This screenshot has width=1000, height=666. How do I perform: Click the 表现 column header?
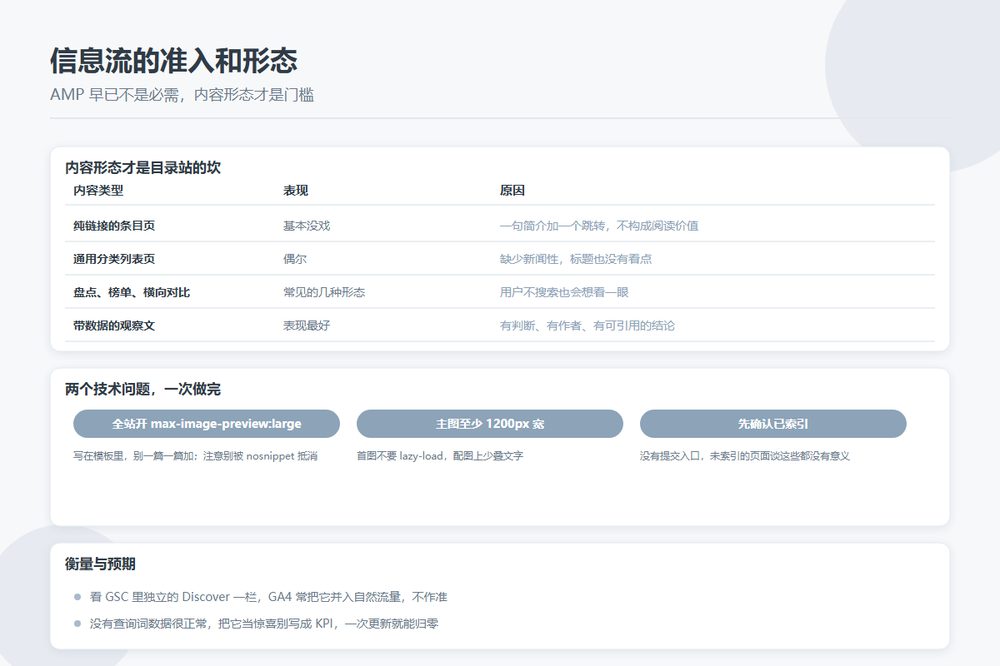tap(295, 190)
